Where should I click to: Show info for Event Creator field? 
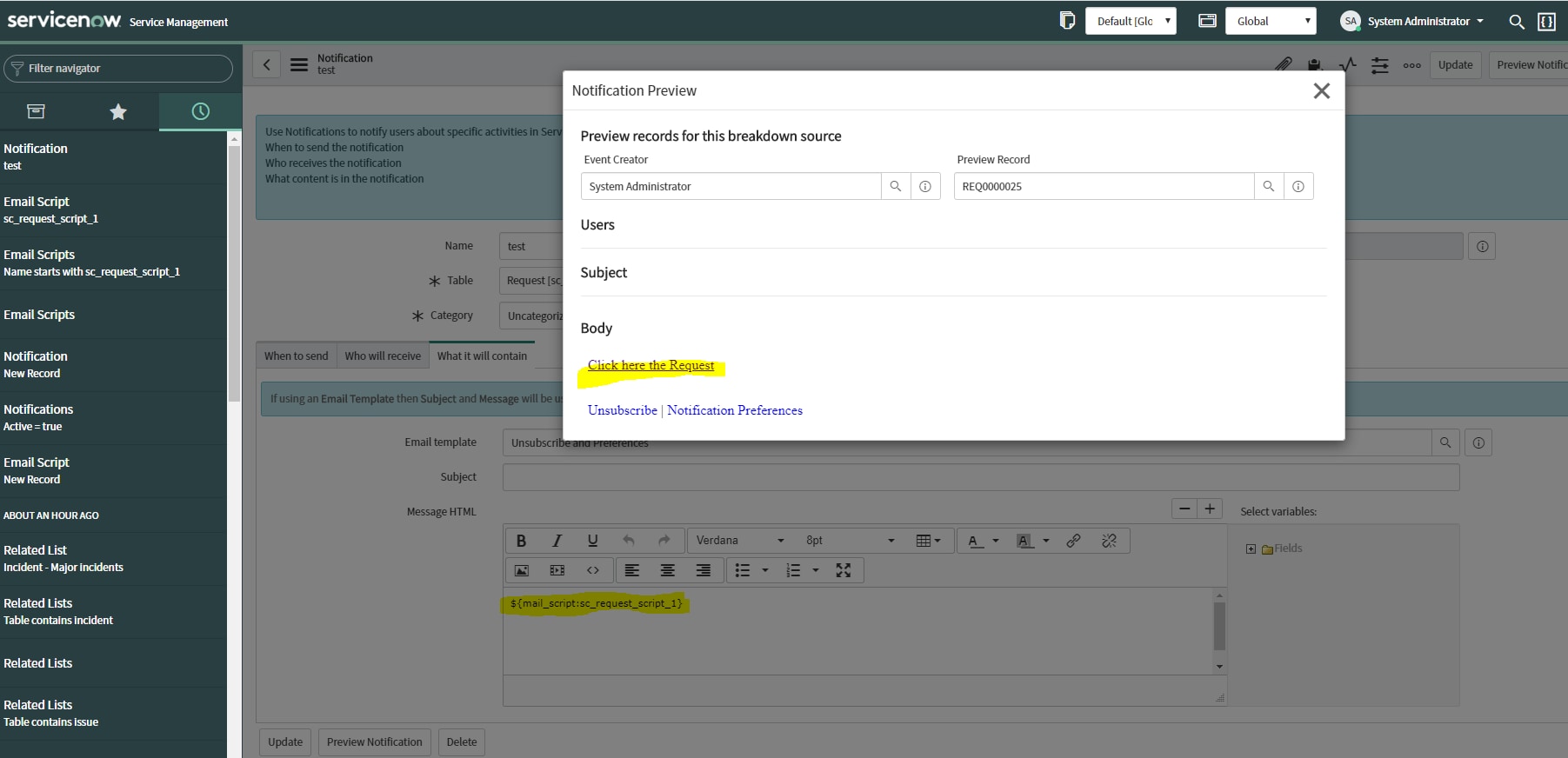click(925, 186)
